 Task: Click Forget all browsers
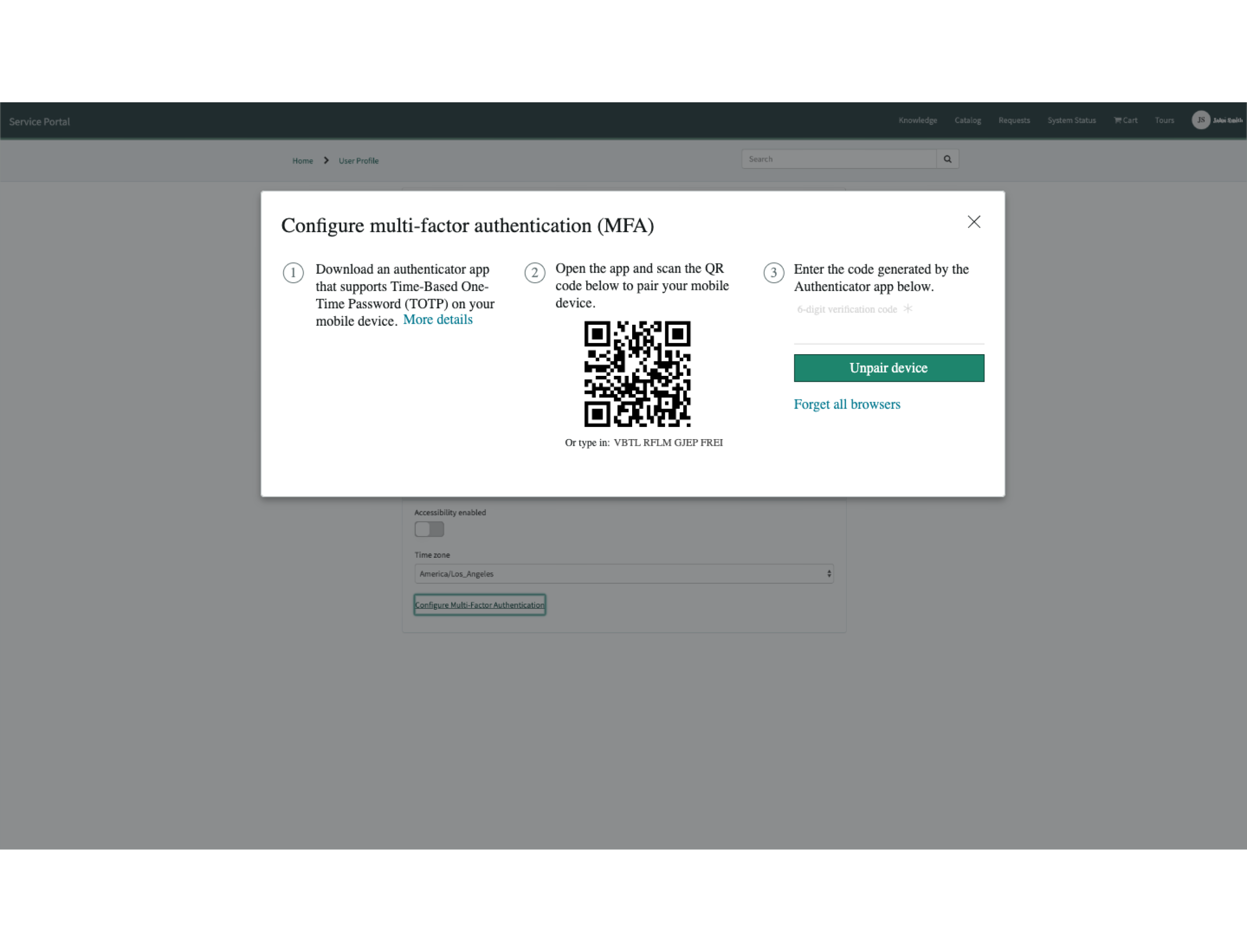(x=847, y=404)
